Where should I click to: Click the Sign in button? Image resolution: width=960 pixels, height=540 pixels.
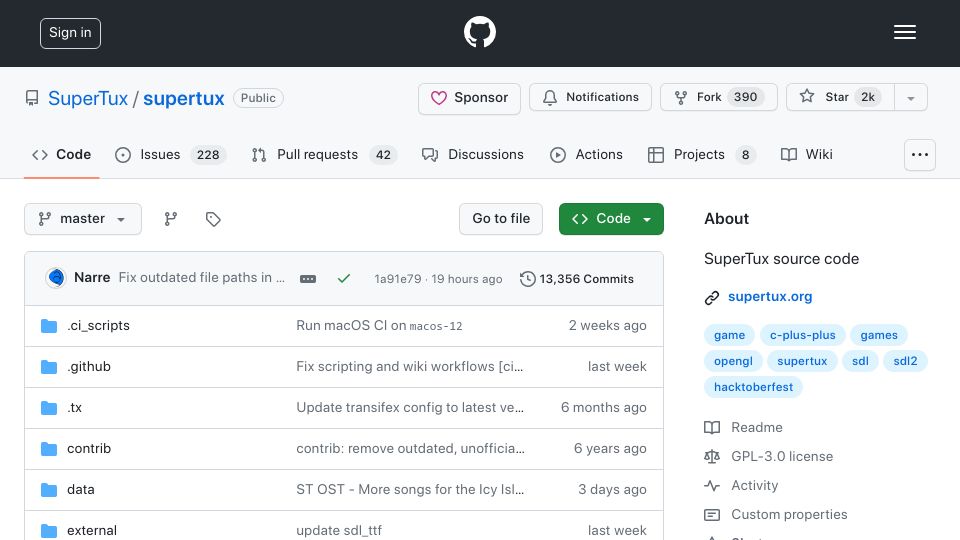click(x=70, y=33)
